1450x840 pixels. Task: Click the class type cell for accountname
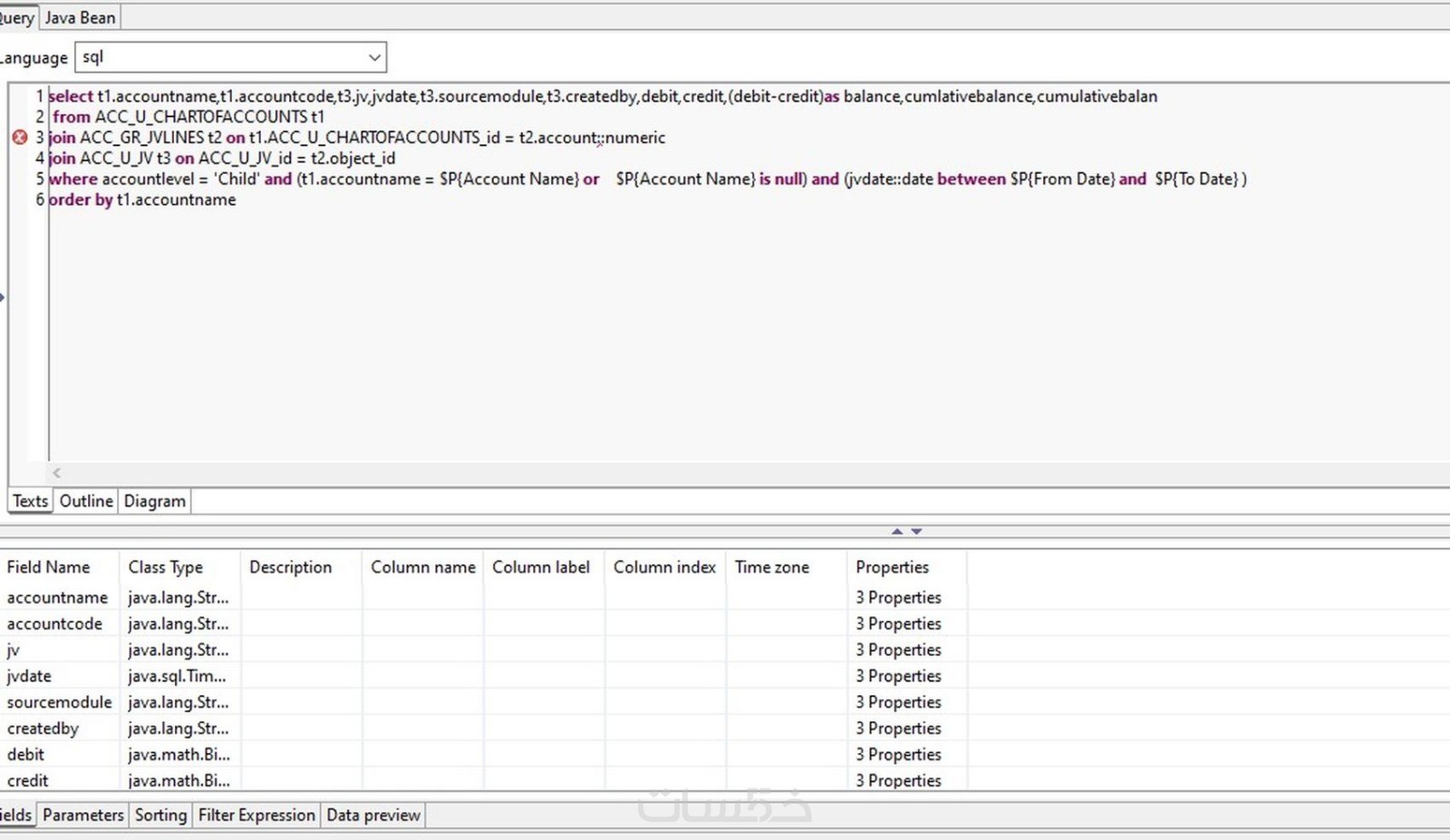pyautogui.click(x=179, y=598)
